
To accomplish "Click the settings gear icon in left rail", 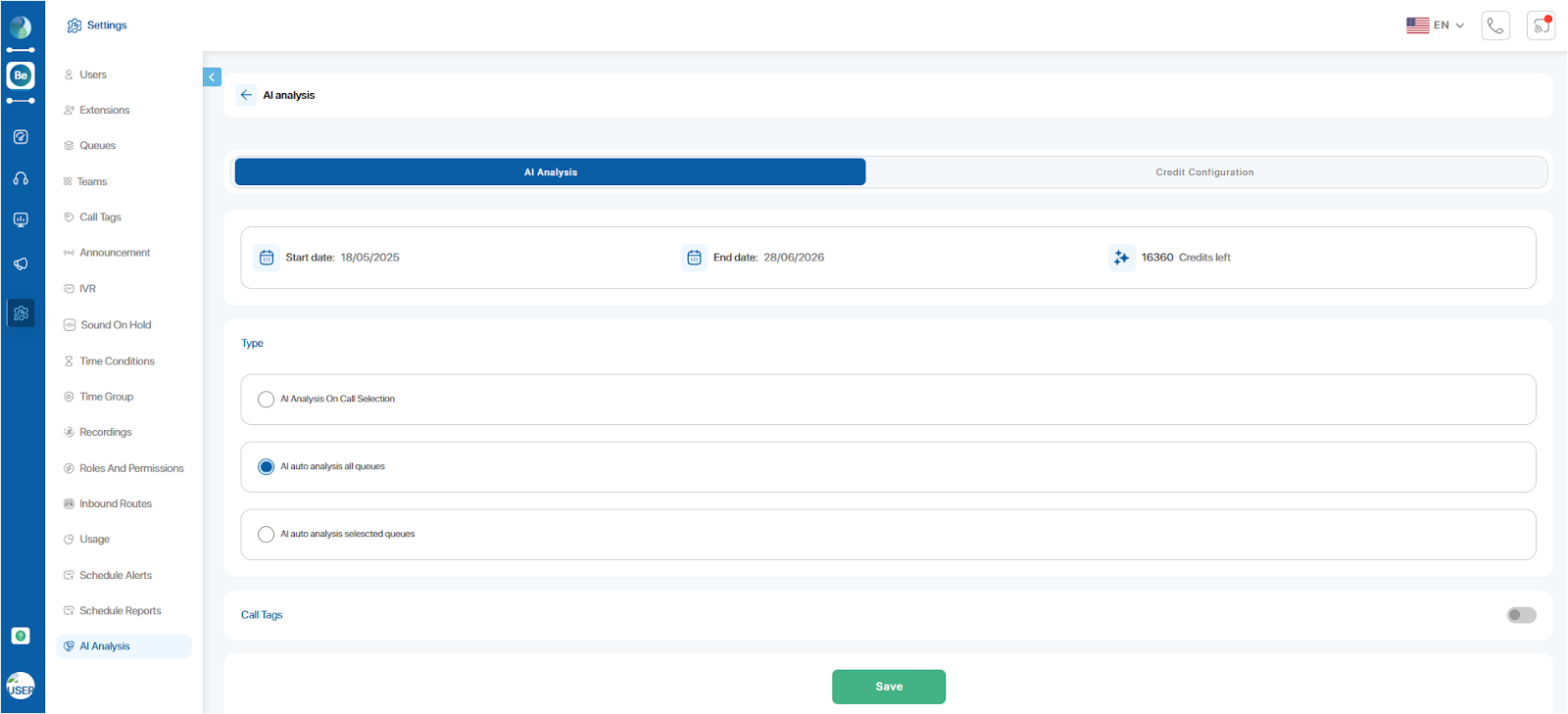I will (x=21, y=313).
